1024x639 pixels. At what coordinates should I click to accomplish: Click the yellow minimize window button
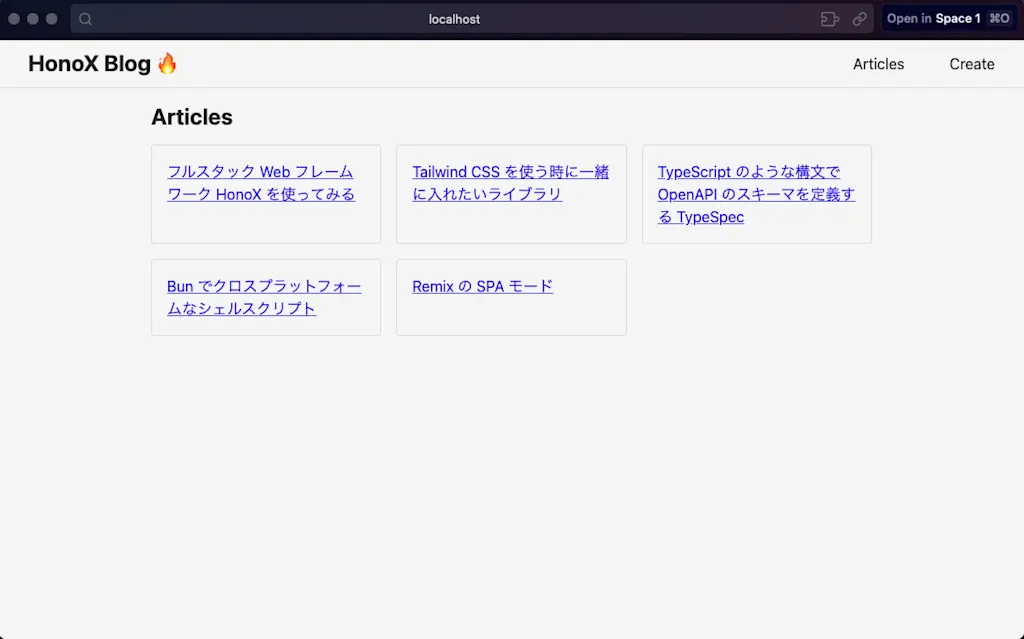point(33,19)
